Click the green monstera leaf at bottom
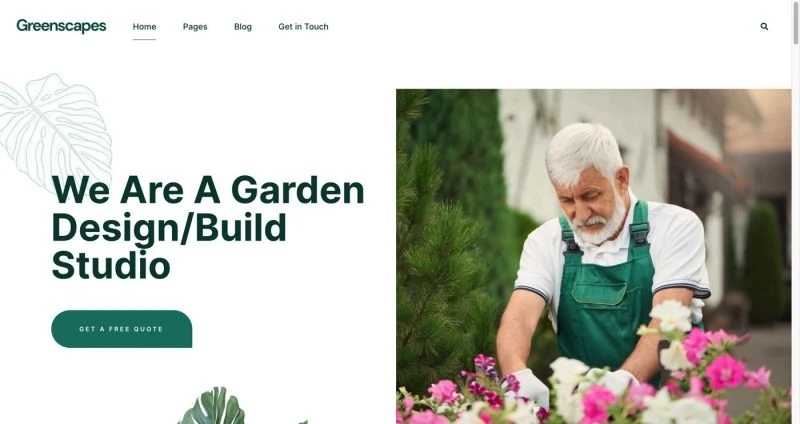Image resolution: width=800 pixels, height=424 pixels. tap(212, 407)
